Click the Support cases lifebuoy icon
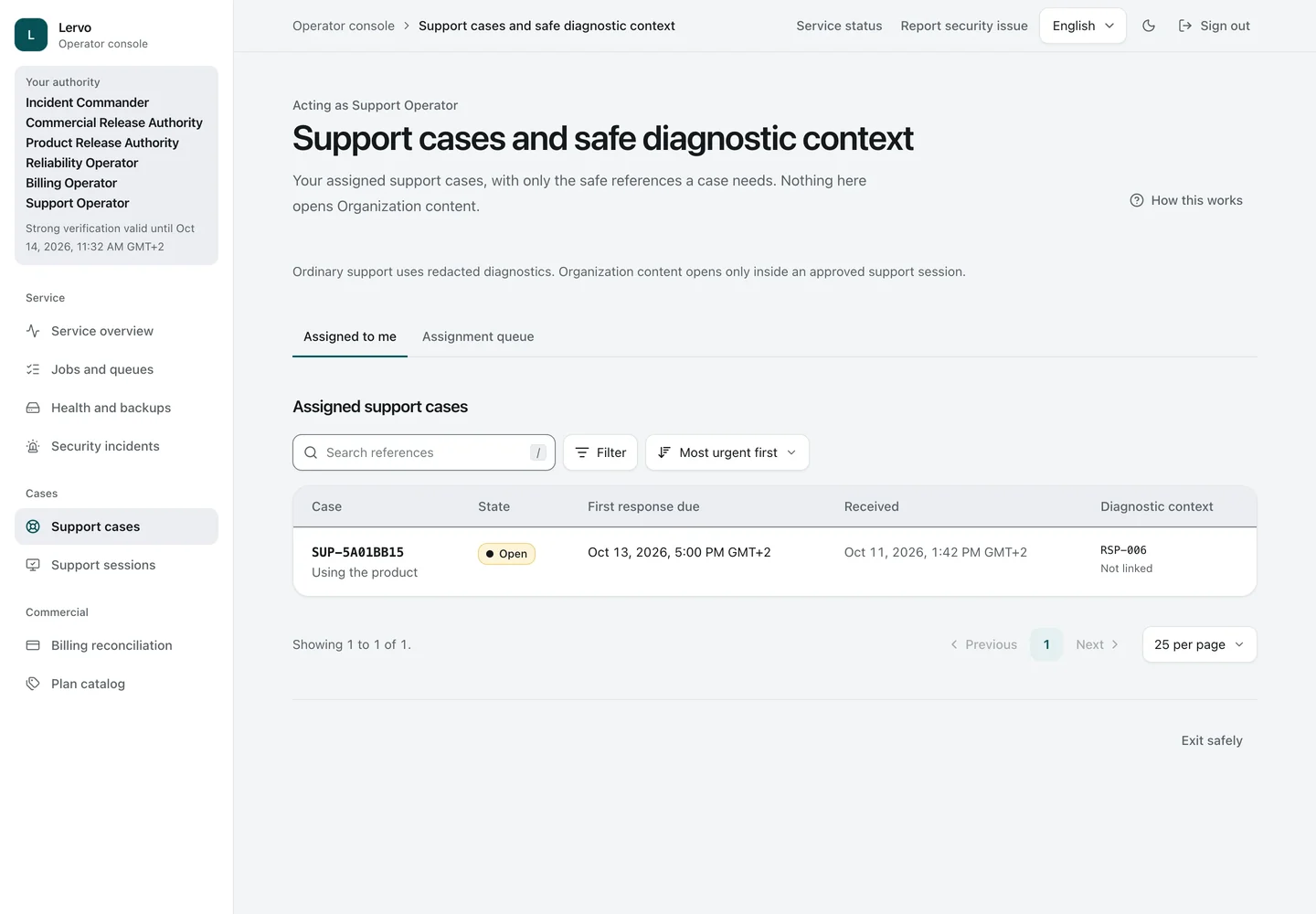 tap(33, 526)
